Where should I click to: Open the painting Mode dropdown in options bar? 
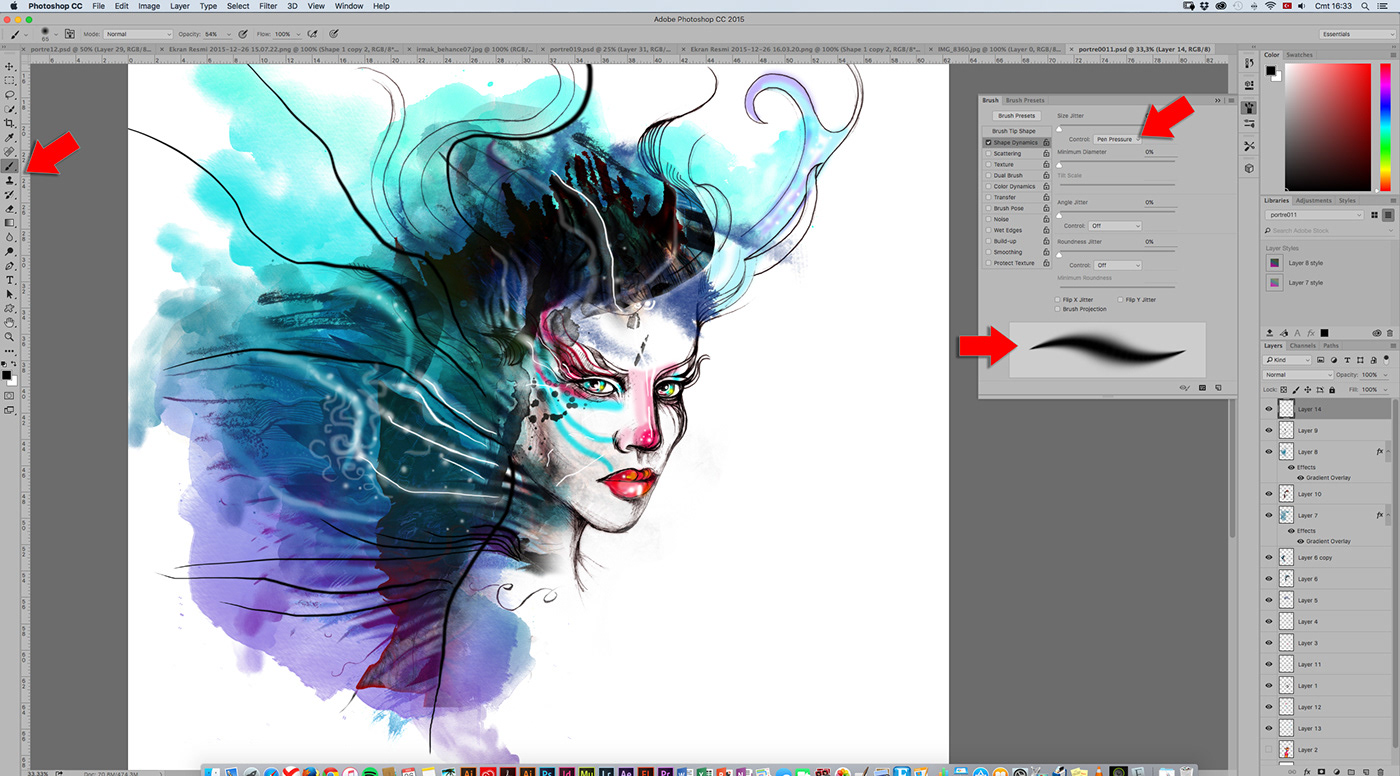click(x=138, y=34)
